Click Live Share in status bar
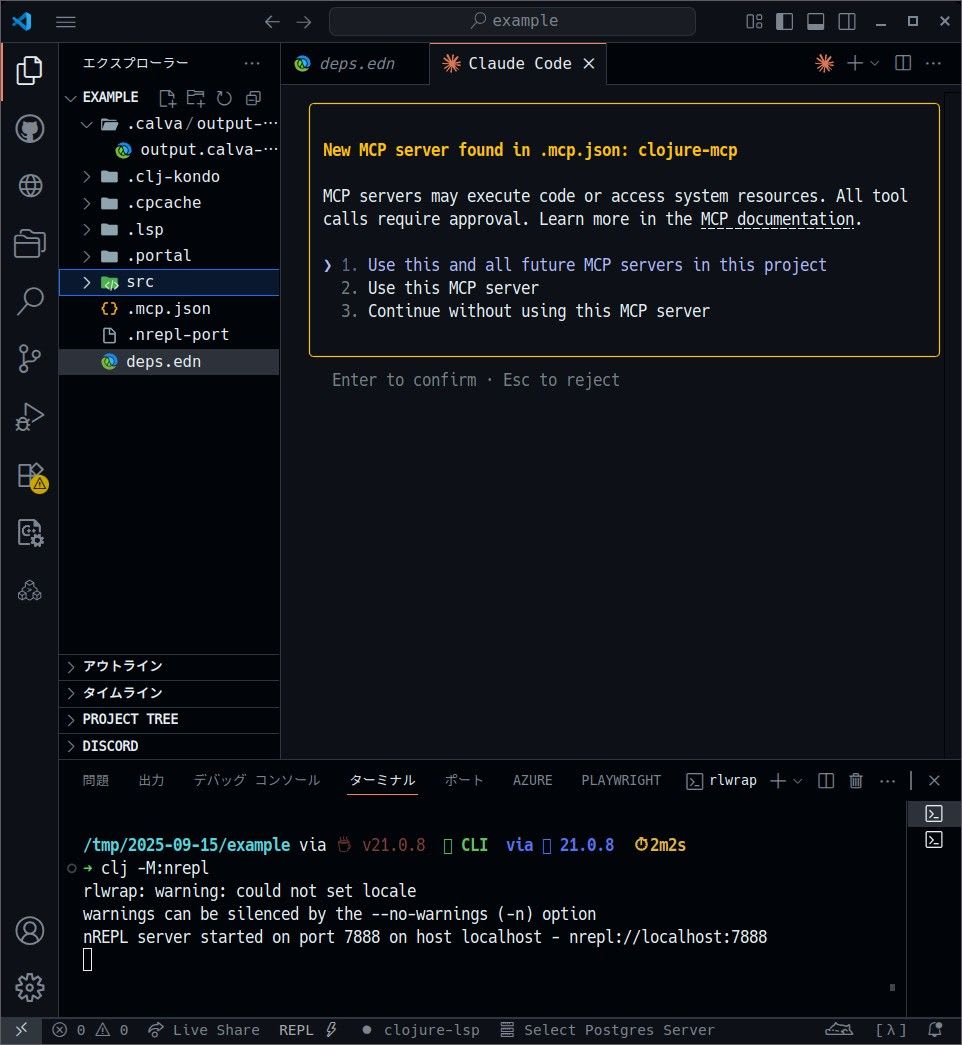Viewport: 962px width, 1045px height. point(204,1030)
